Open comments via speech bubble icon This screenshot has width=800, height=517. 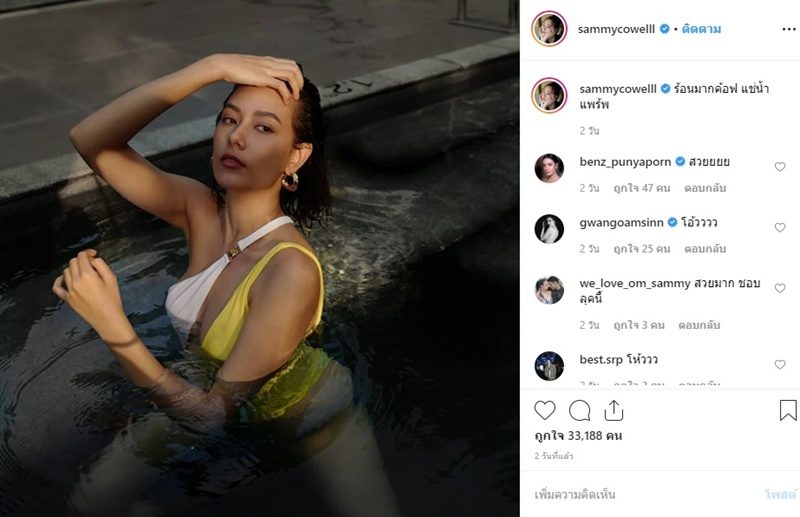coord(580,410)
